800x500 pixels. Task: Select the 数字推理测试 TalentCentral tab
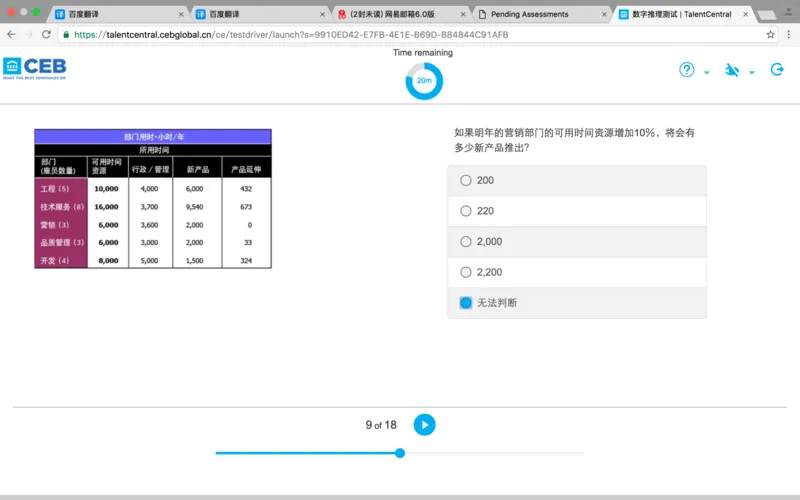click(682, 14)
